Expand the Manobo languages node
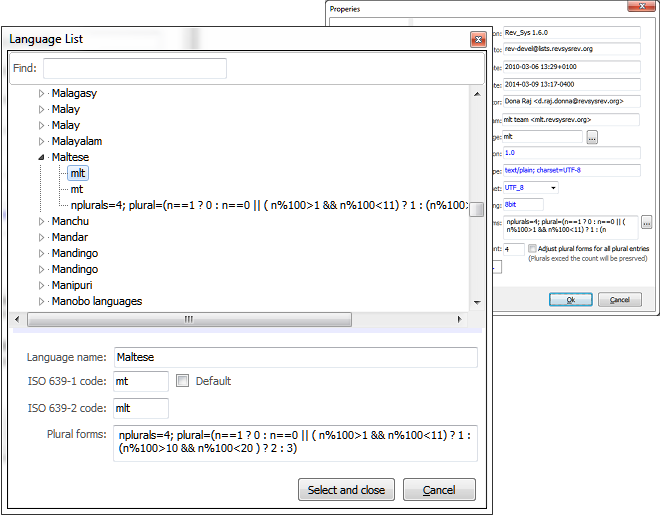The height and width of the screenshot is (516, 663). click(41, 302)
